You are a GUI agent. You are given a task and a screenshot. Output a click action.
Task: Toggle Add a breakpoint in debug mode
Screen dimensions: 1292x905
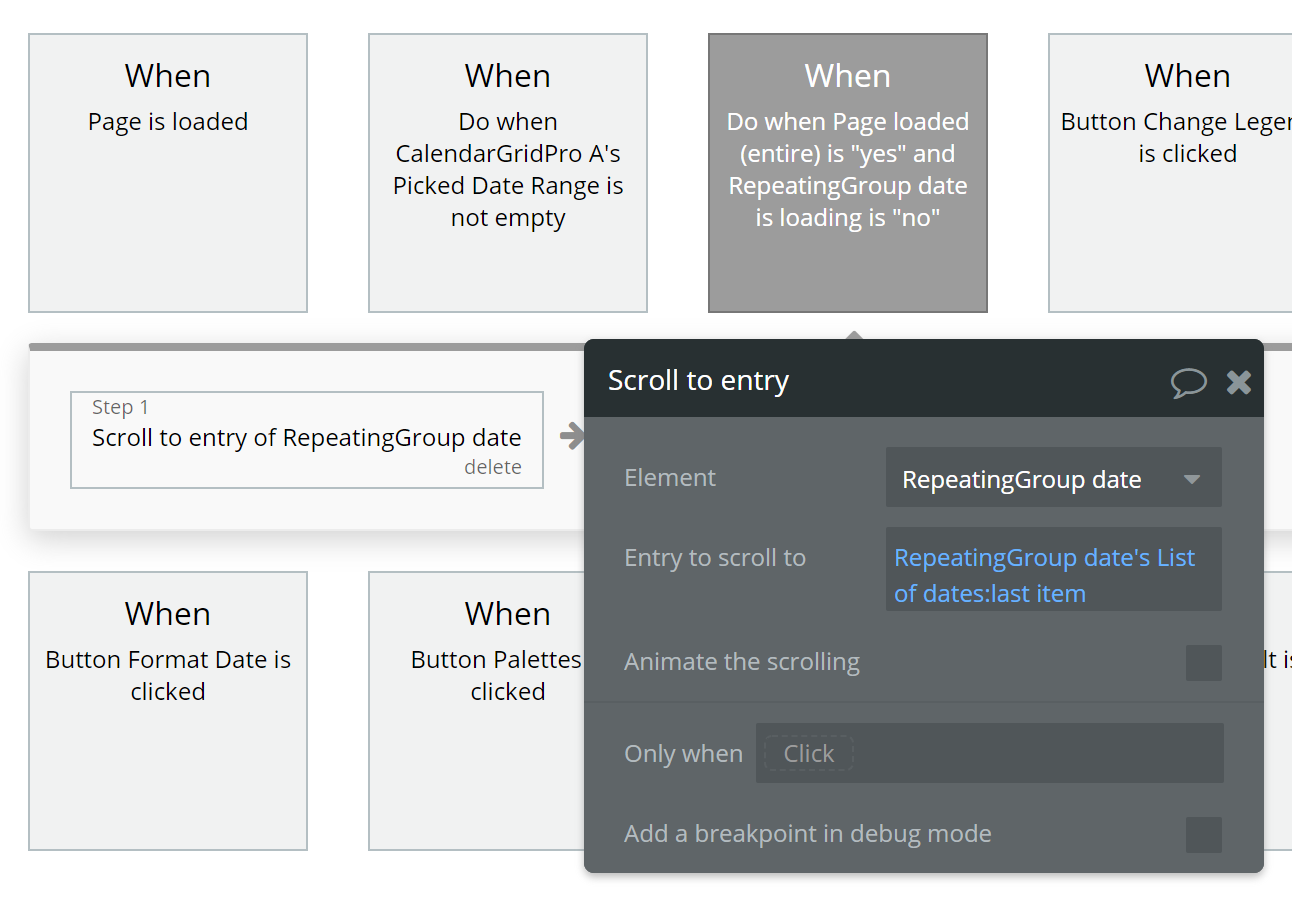(x=1203, y=835)
